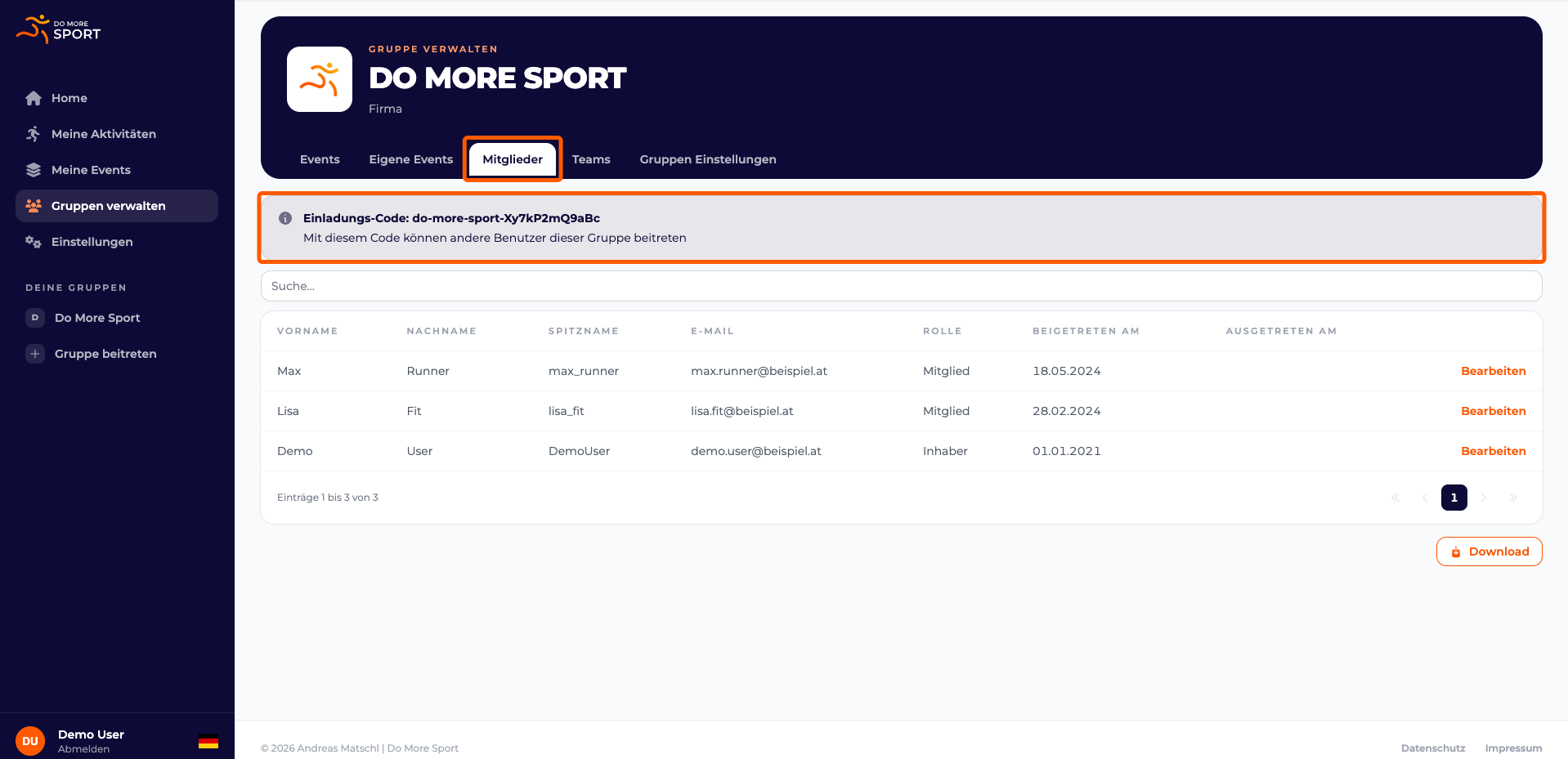Go to first page of members
Viewport: 1568px width, 759px height.
click(1396, 498)
